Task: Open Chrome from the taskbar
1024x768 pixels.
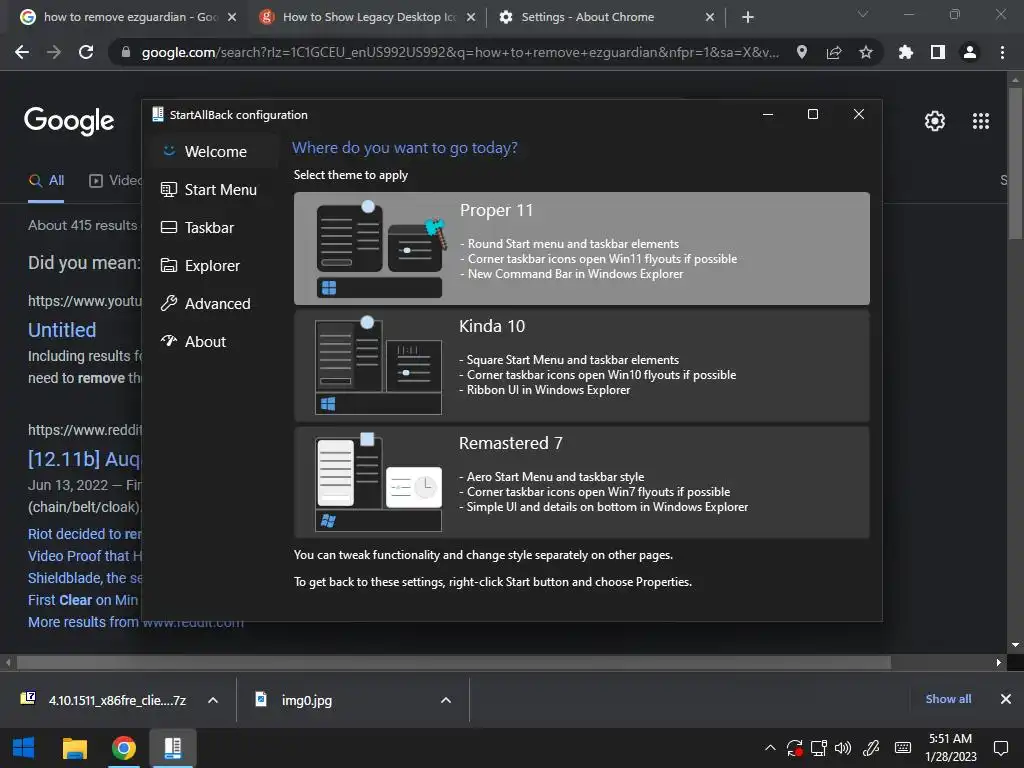Action: 123,748
